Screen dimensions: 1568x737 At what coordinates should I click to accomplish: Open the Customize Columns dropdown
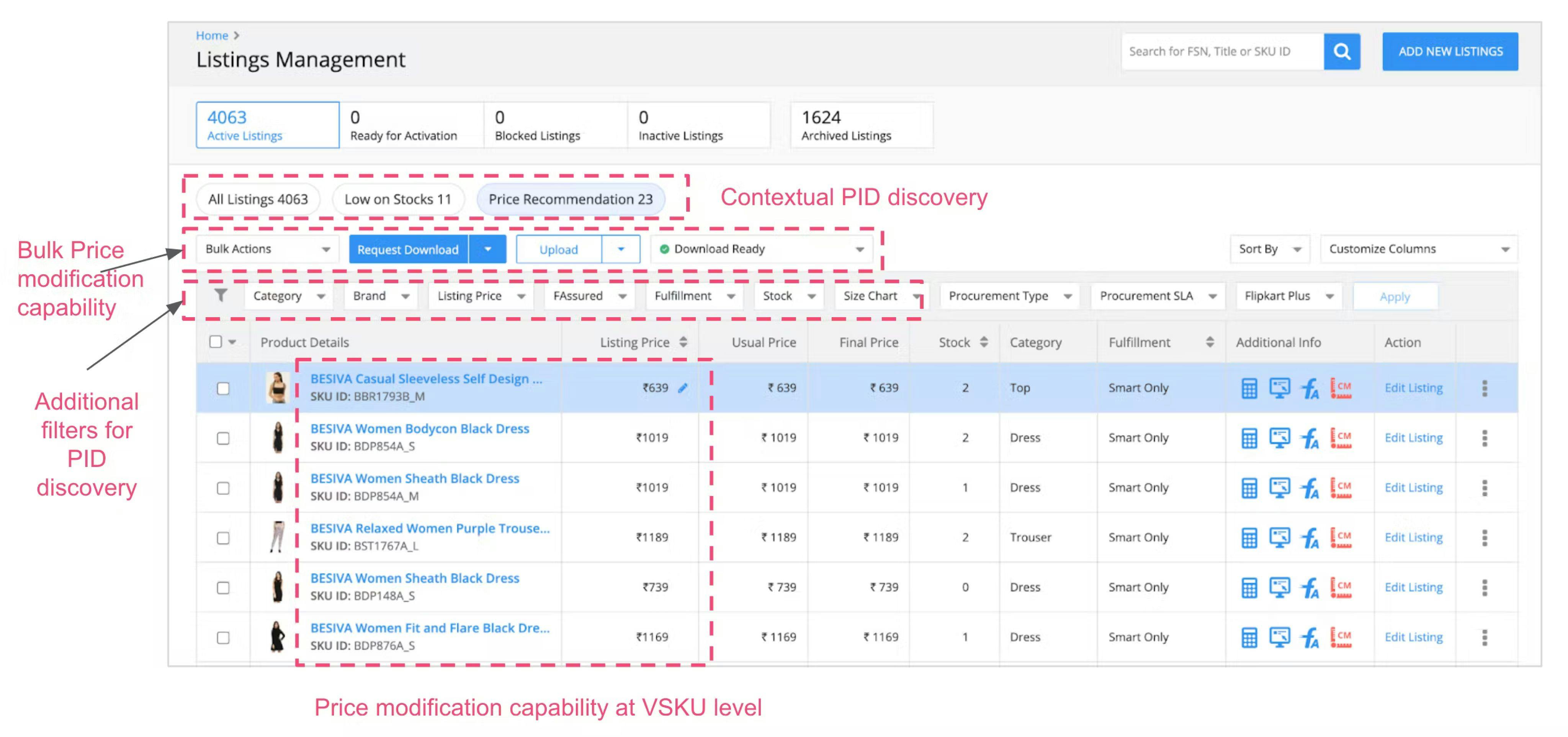point(1419,249)
